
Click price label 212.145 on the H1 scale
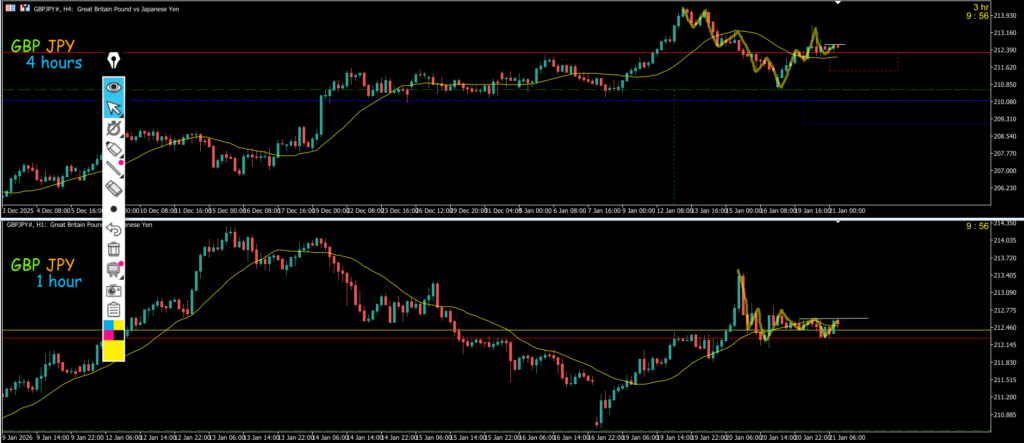(x=1006, y=345)
